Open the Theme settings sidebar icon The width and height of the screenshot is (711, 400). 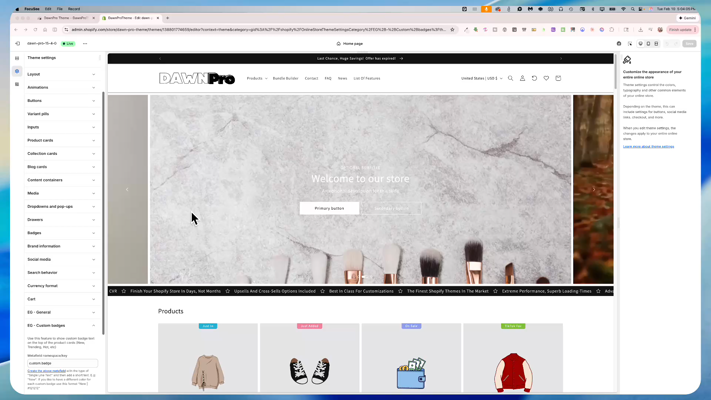tap(17, 71)
